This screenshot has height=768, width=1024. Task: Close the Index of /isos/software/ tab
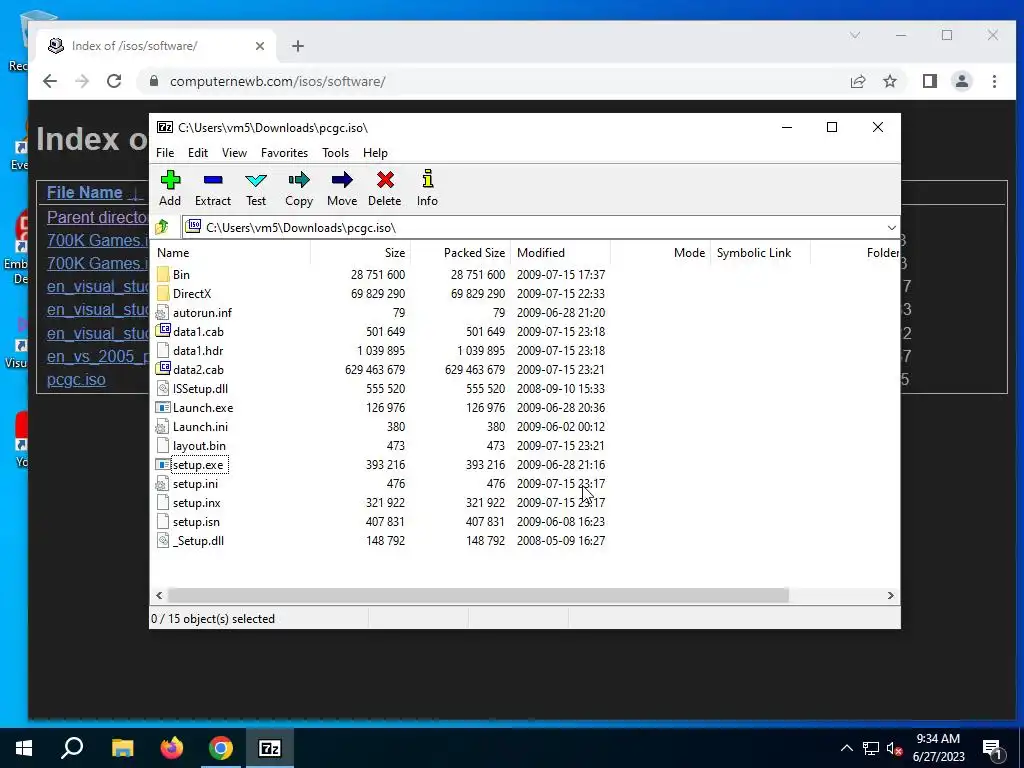[260, 46]
